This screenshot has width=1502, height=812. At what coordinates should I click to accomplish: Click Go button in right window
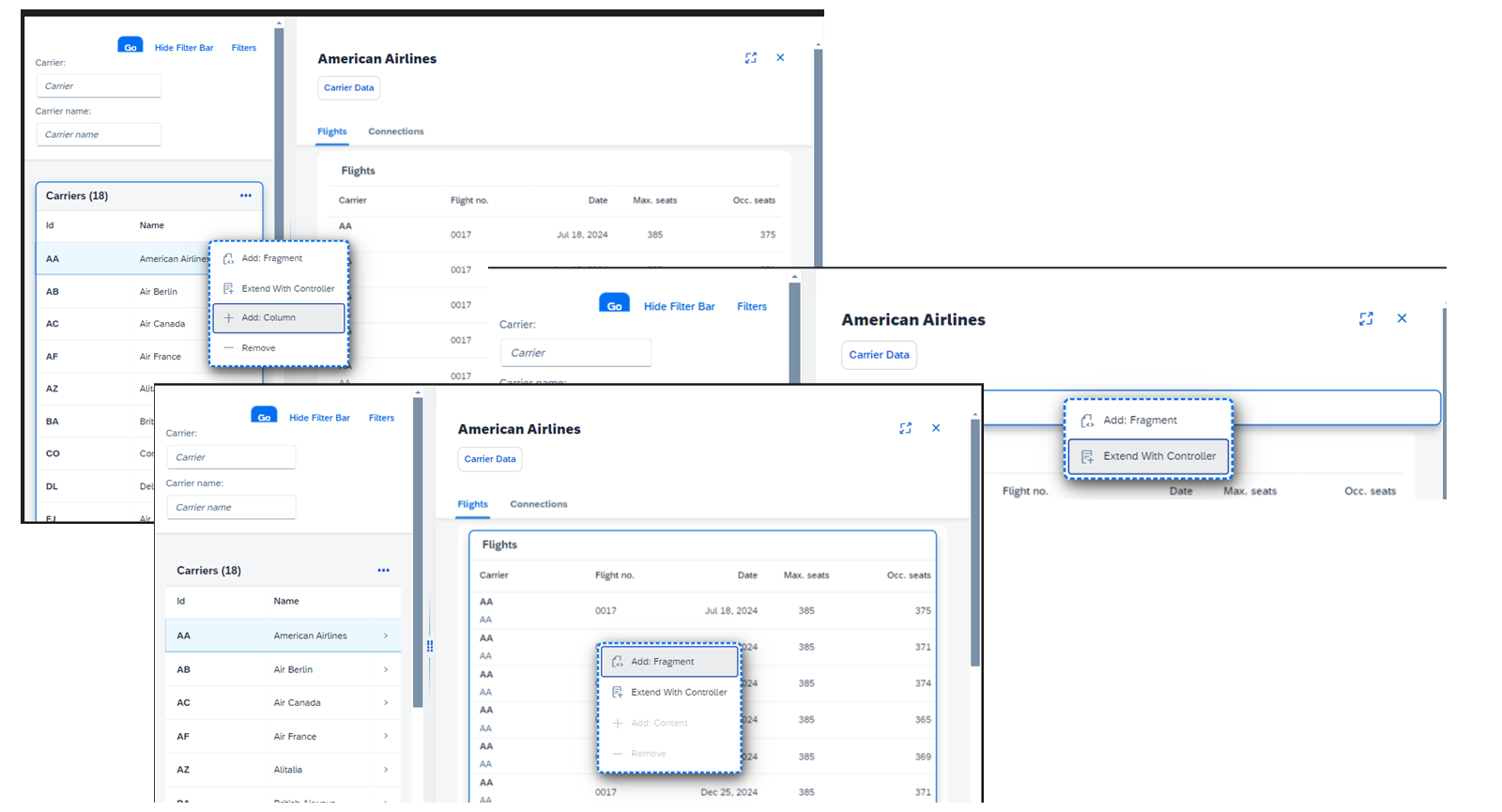614,303
